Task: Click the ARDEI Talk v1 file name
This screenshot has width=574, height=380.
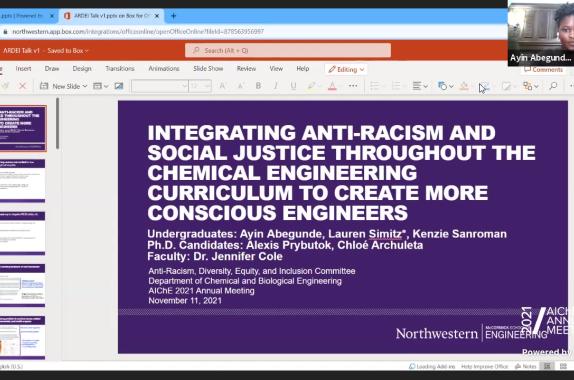Action: coord(21,51)
